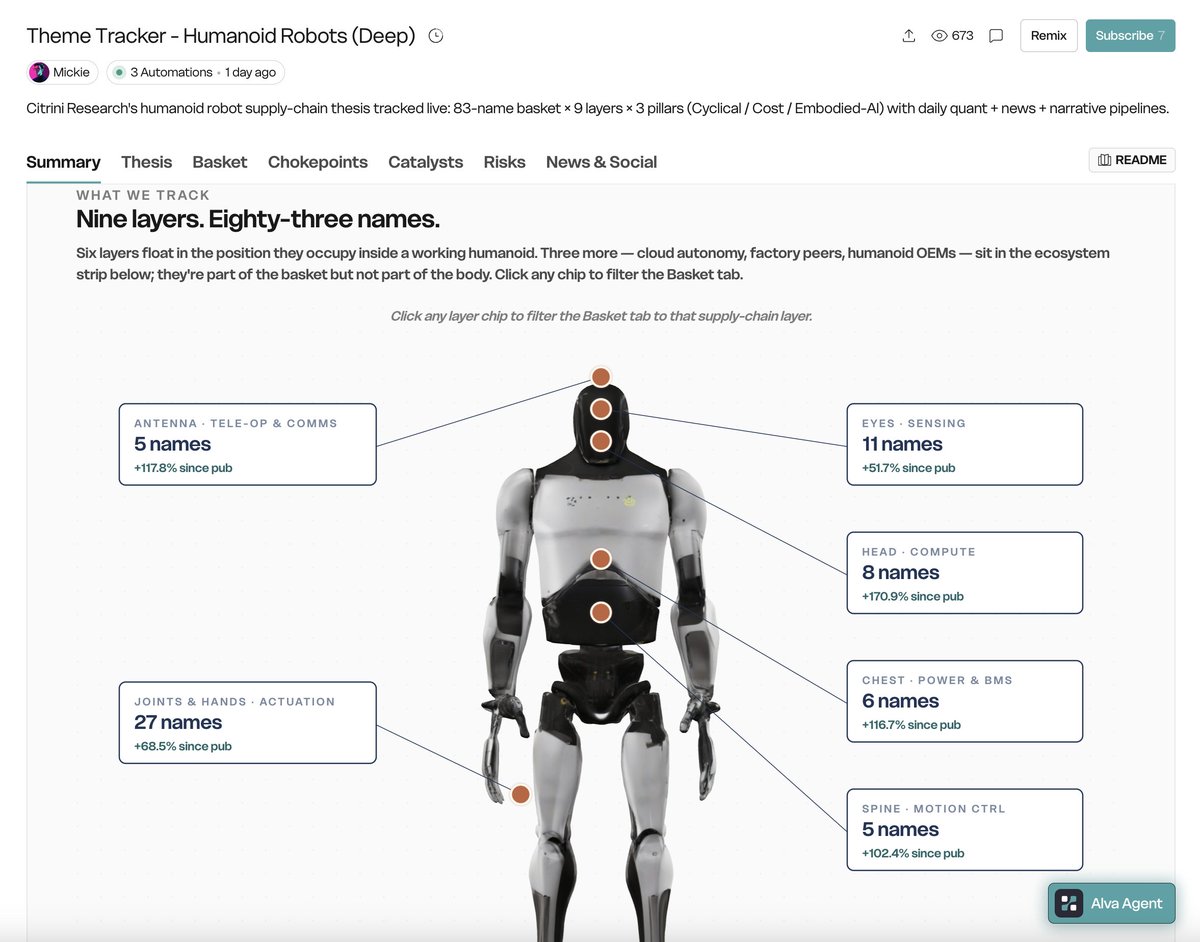Click the 'WHAT WE TRACK' label
The image size is (1200, 942).
(143, 195)
